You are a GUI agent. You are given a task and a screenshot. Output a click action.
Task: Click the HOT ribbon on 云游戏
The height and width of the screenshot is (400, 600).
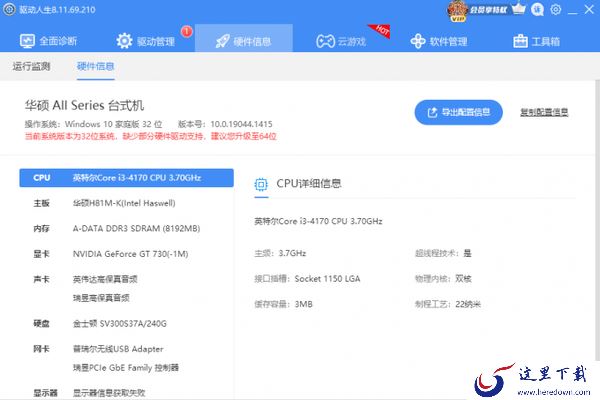pyautogui.click(x=380, y=30)
